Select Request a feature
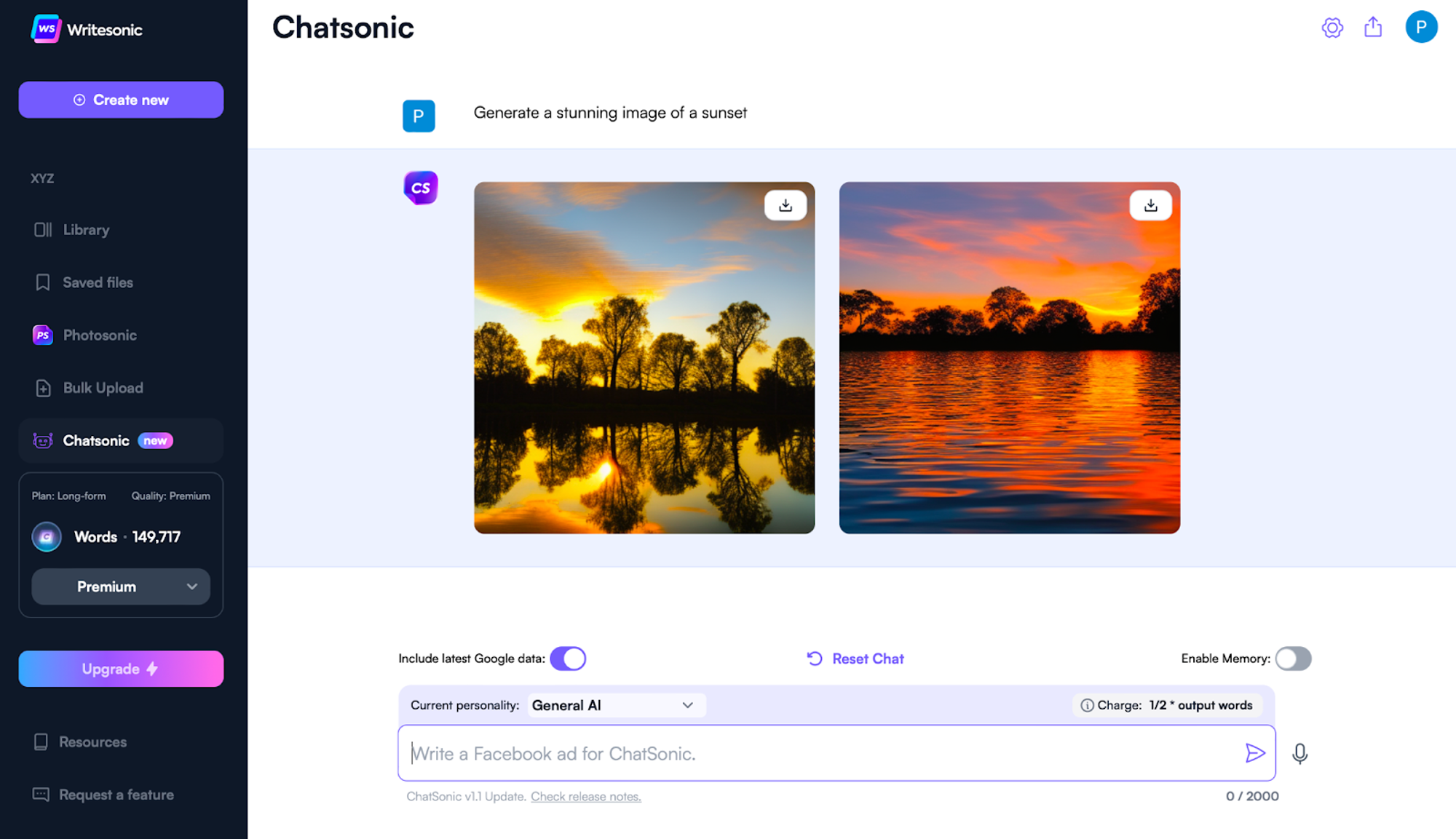 (116, 795)
